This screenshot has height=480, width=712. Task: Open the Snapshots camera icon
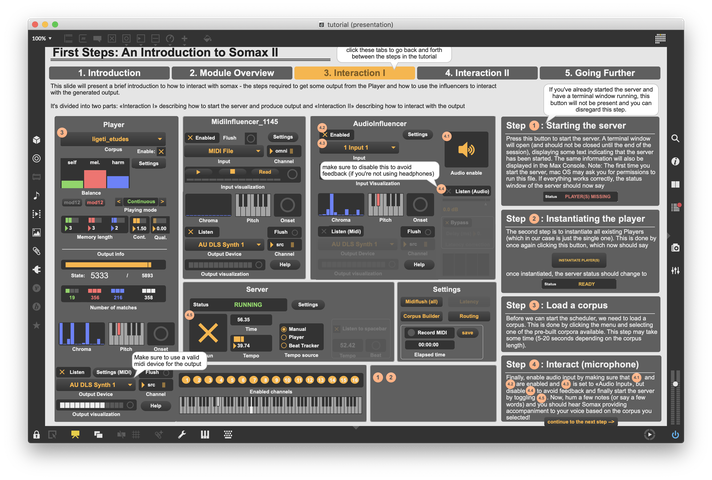[675, 247]
